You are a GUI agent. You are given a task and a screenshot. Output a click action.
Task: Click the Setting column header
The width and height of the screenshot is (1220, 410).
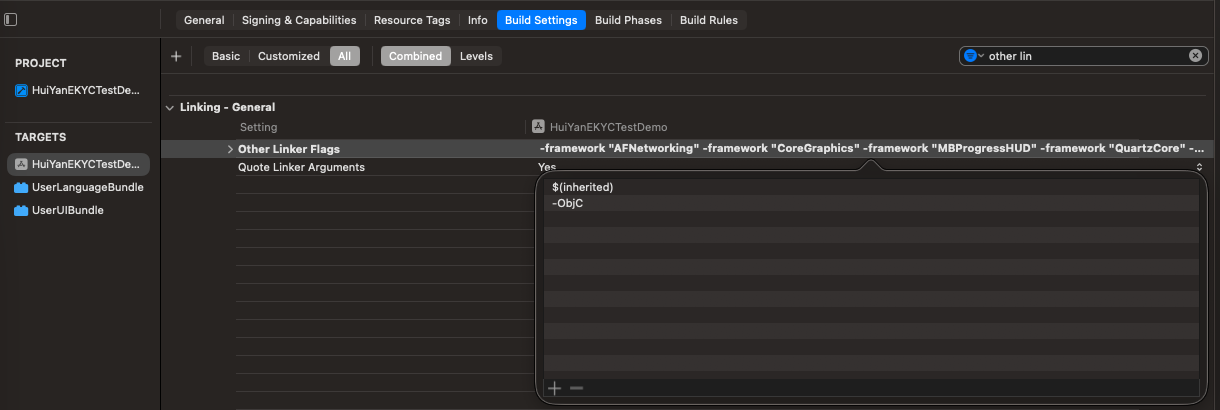coord(258,127)
